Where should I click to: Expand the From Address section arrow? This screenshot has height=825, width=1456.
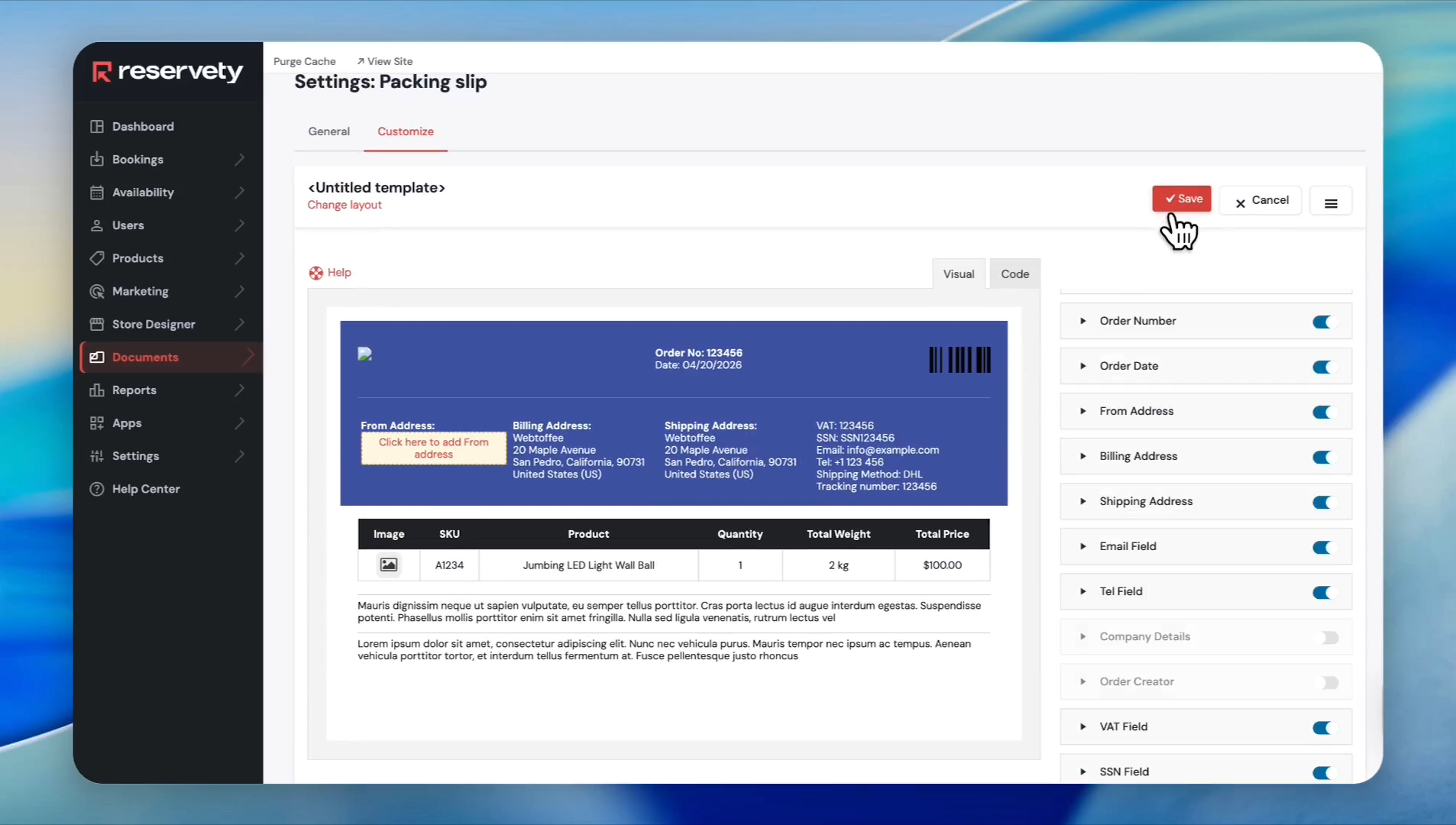[1082, 412]
